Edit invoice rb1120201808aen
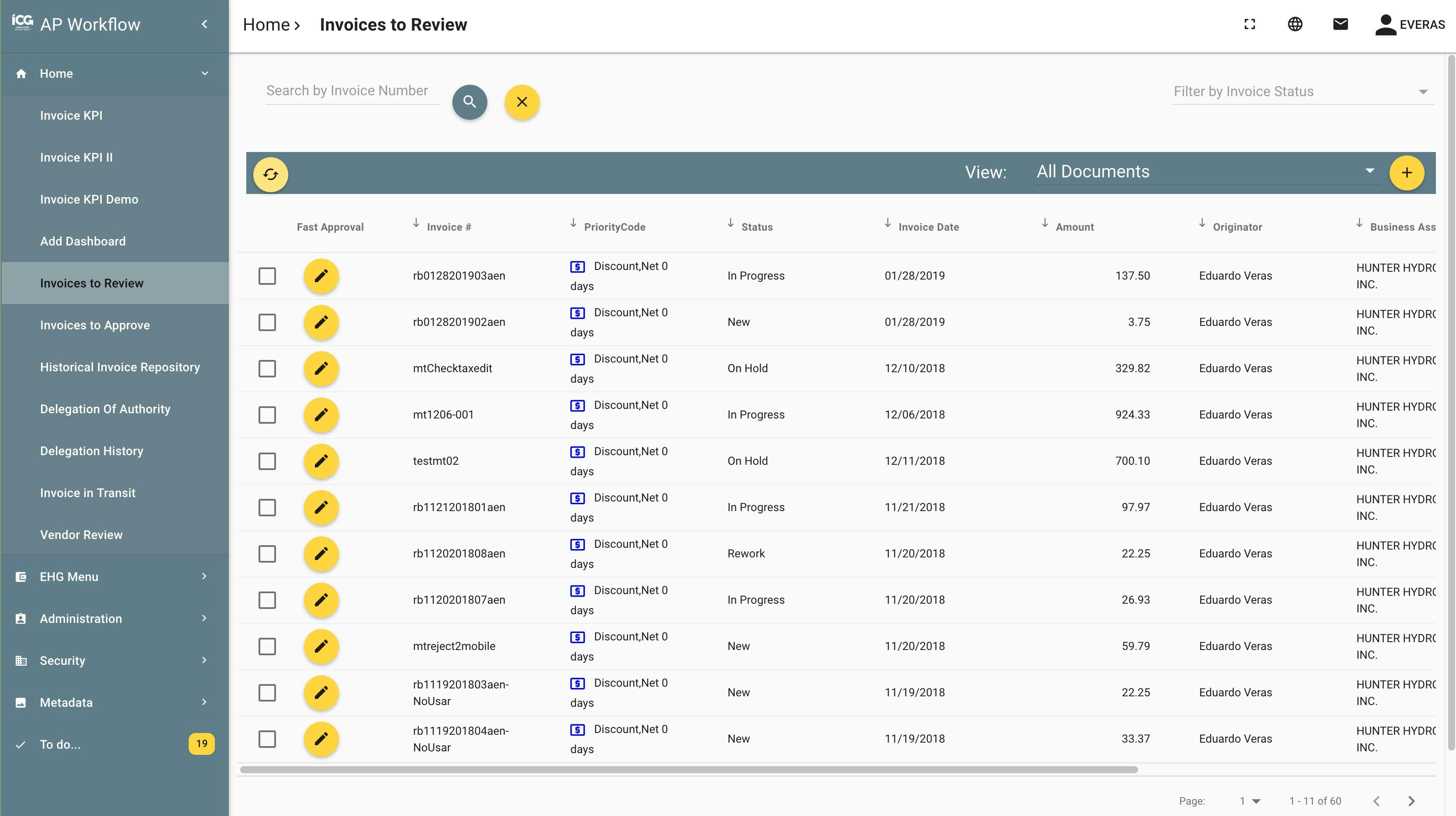This screenshot has height=816, width=1456. pos(321,553)
